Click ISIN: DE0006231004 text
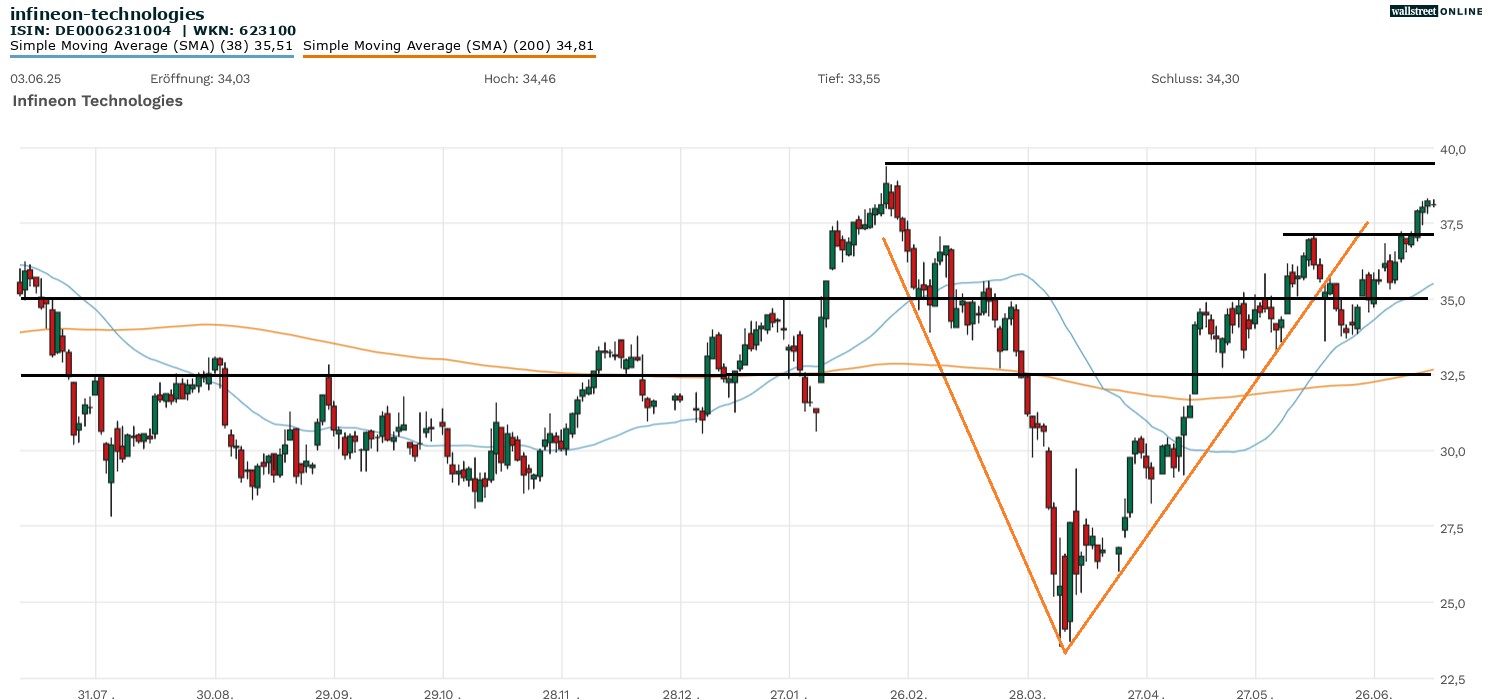This screenshot has width=1490, height=699. point(92,31)
